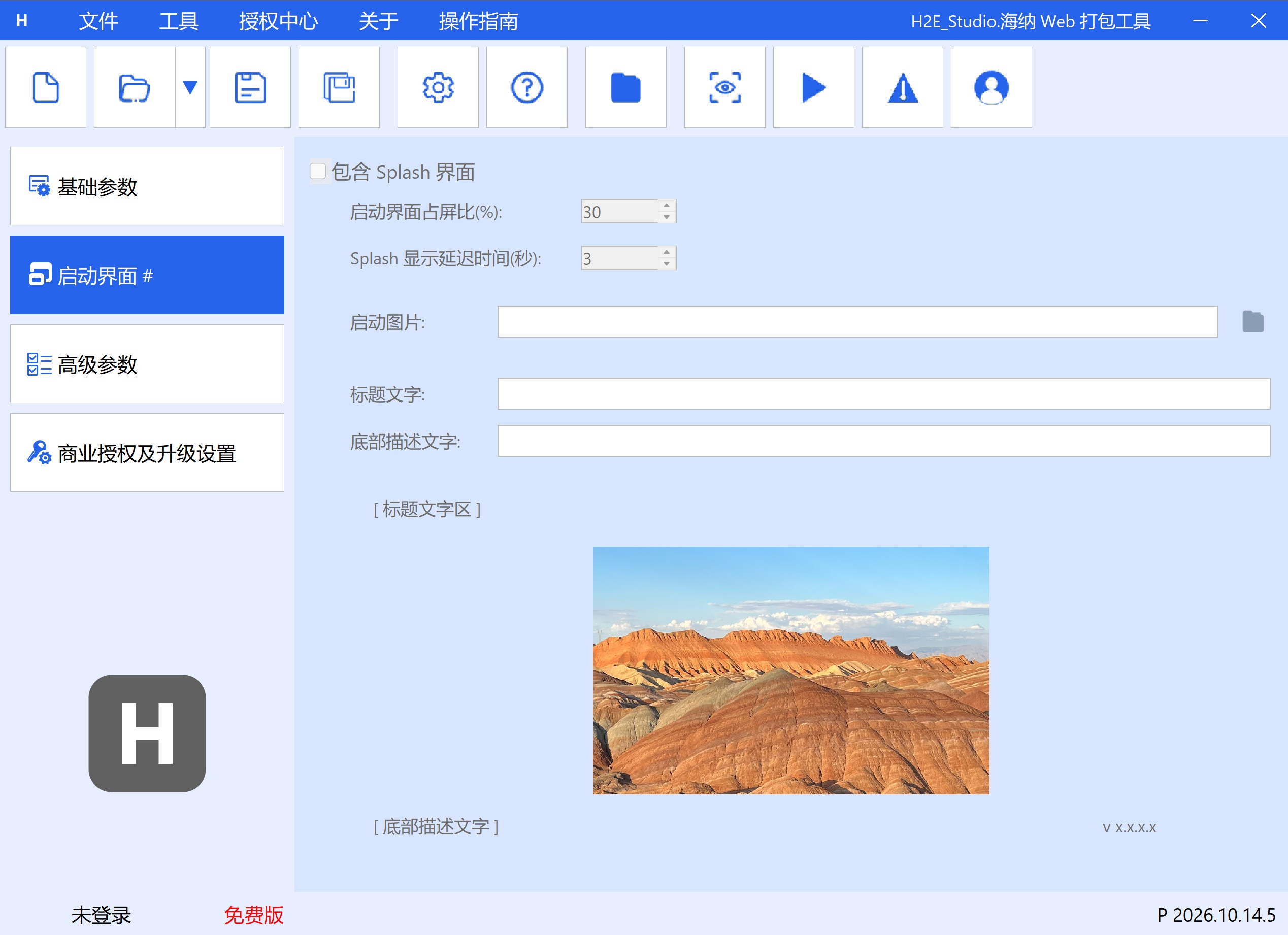Click the [ 底部描述文字 ] preview placeholder

(x=436, y=826)
